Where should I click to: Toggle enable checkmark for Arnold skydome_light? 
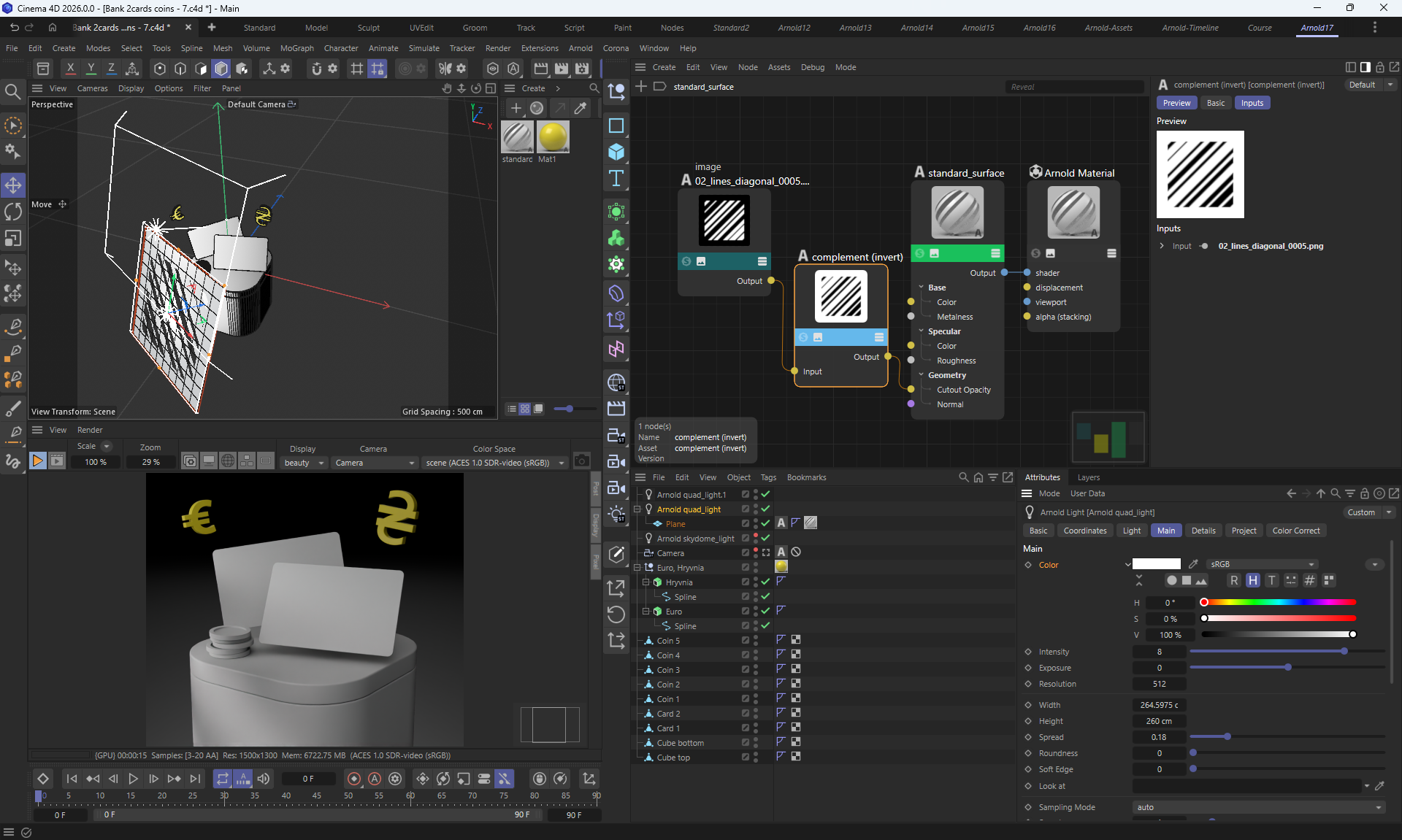[x=765, y=538]
